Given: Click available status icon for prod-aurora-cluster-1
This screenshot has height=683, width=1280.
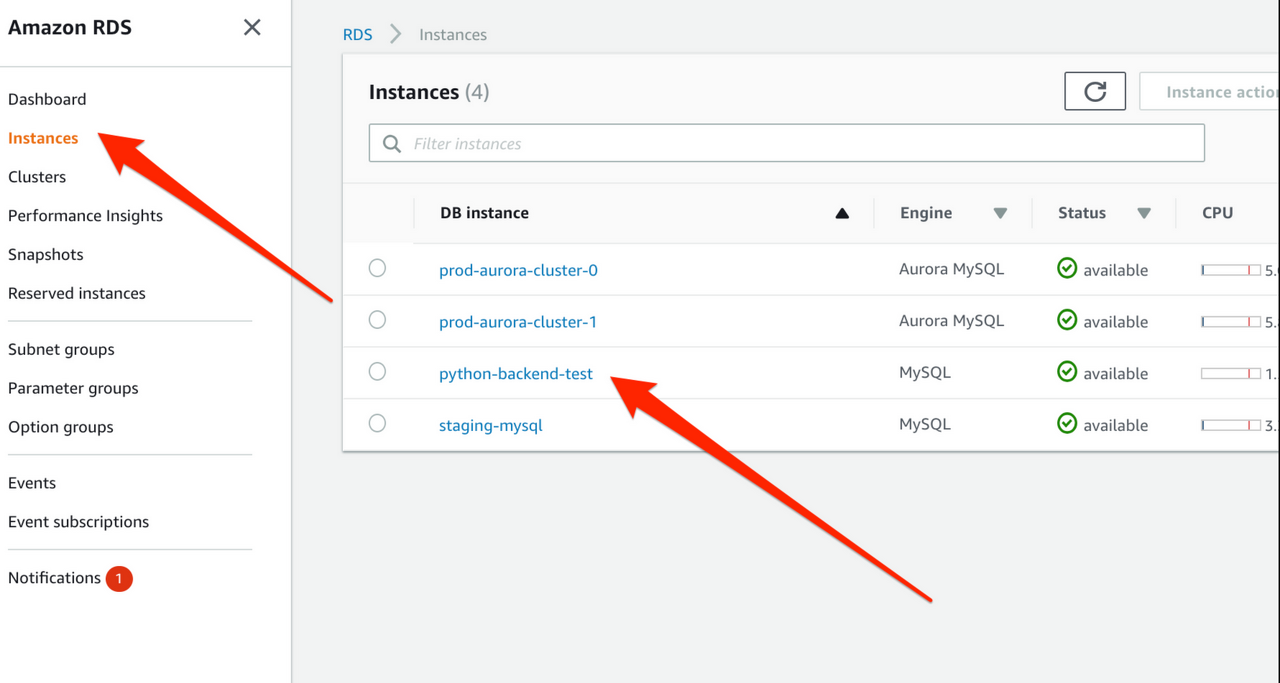Looking at the screenshot, I should click(1067, 320).
